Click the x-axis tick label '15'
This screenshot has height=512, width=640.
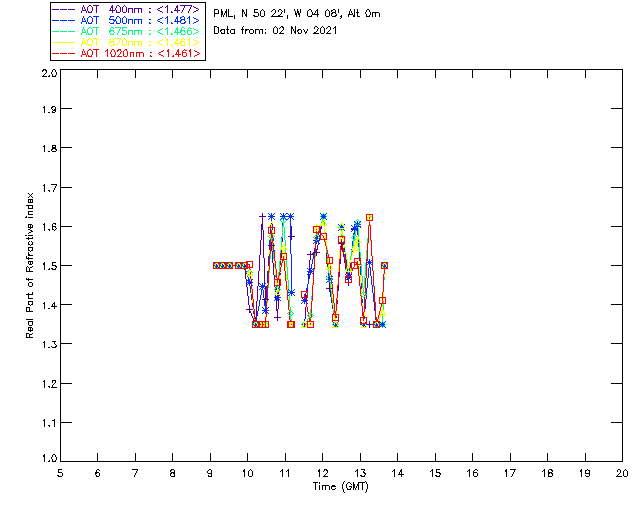tap(435, 473)
